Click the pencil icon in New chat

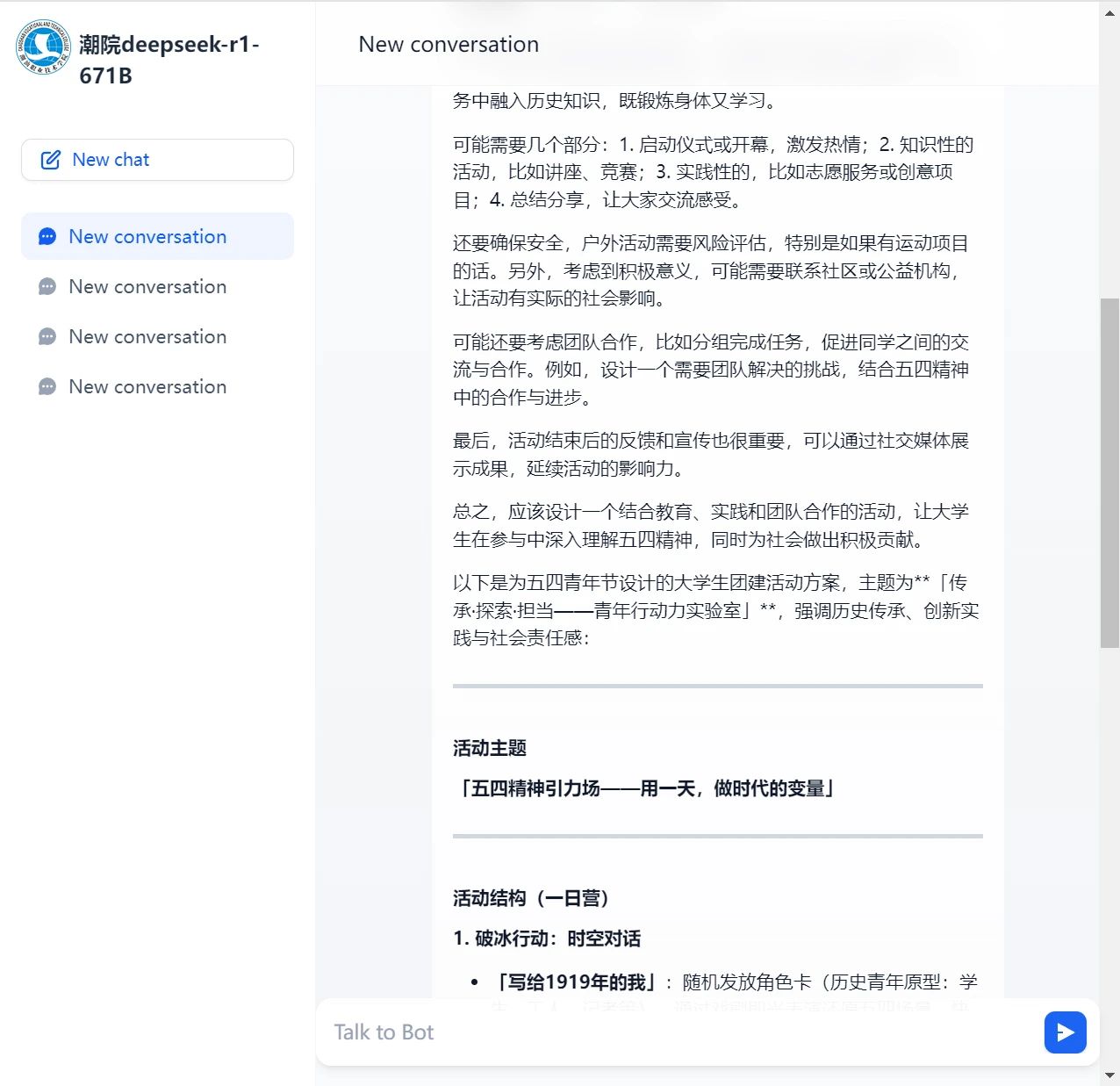(x=51, y=160)
